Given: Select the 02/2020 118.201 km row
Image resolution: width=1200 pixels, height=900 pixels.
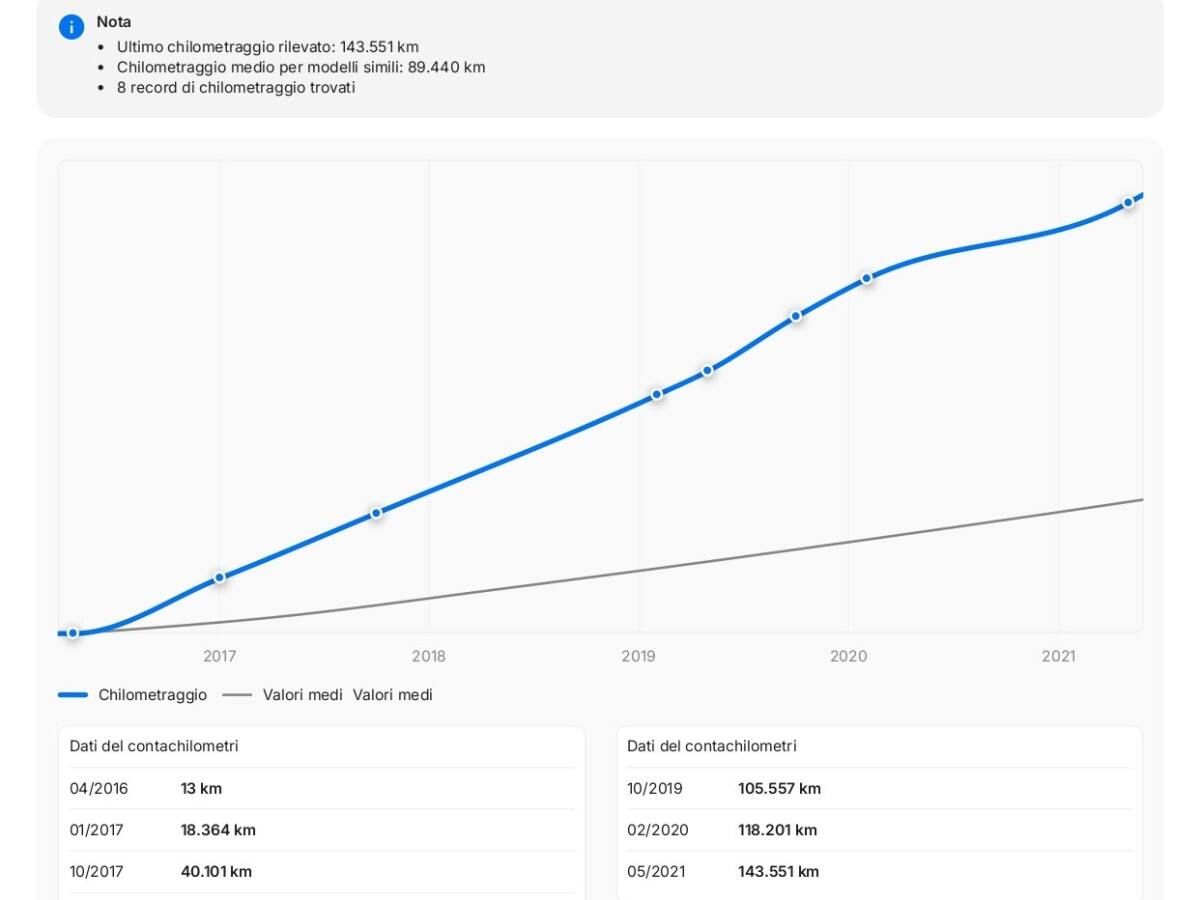Looking at the screenshot, I should point(879,830).
